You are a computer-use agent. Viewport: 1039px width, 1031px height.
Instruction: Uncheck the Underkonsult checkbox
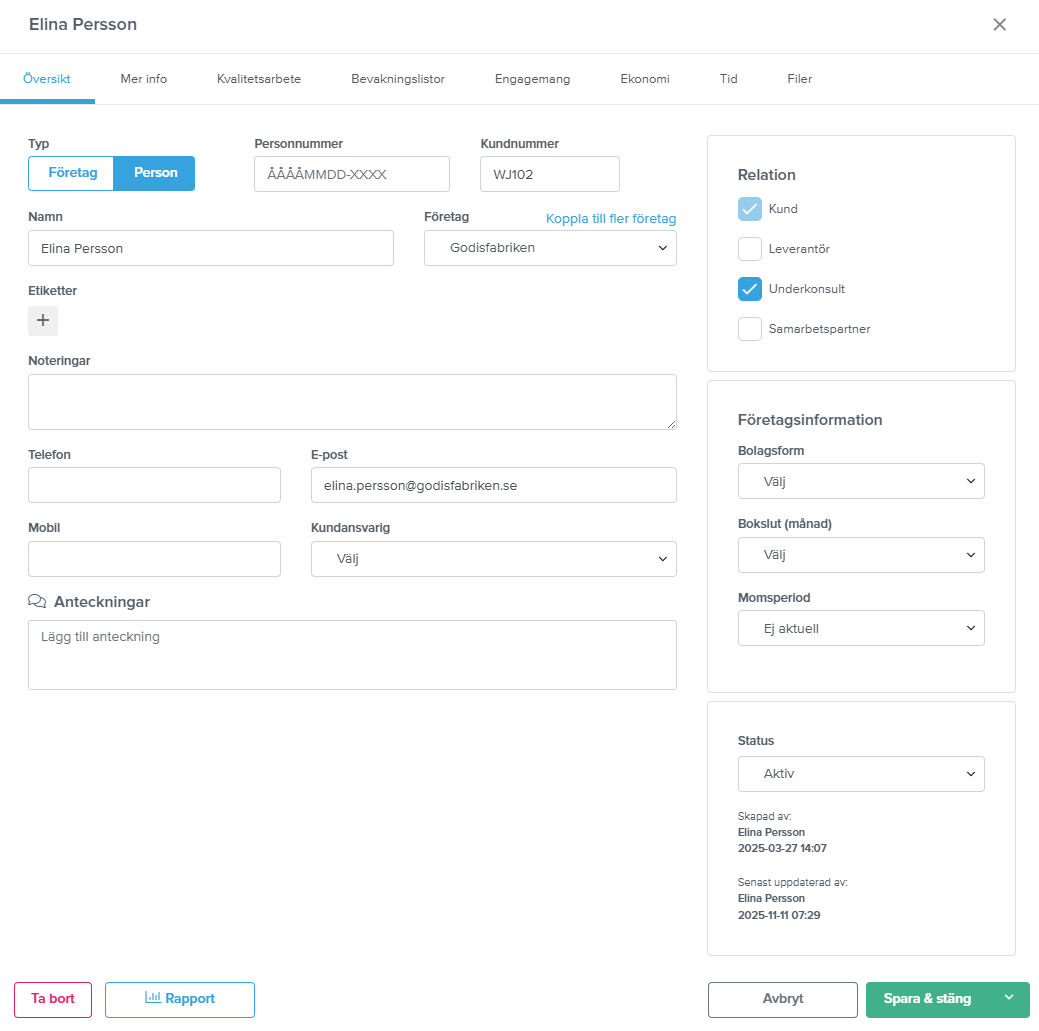(x=750, y=289)
